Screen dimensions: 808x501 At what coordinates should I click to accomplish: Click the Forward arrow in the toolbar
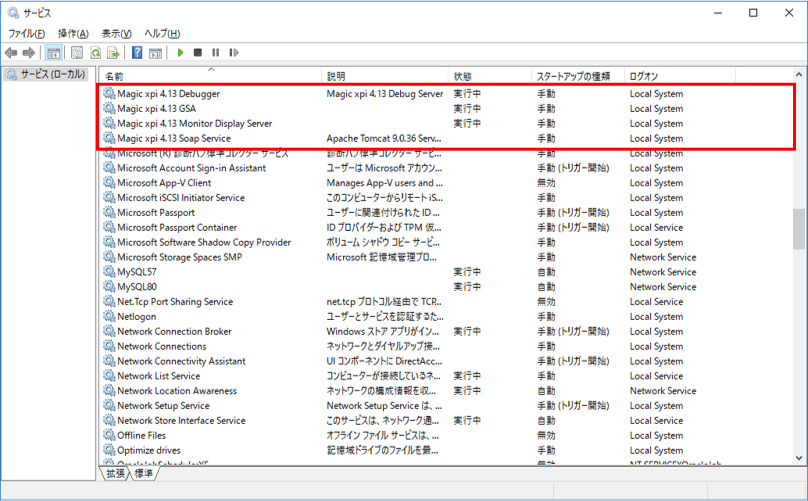29,53
